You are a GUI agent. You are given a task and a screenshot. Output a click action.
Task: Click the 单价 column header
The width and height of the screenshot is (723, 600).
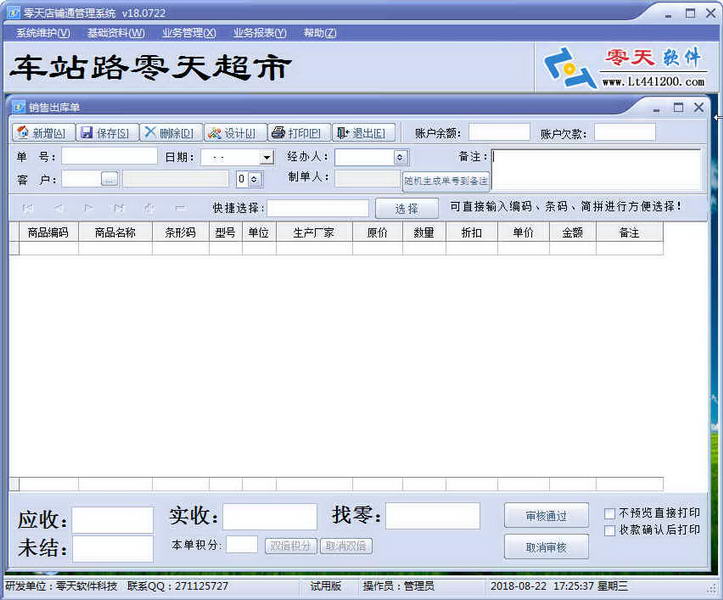(523, 232)
